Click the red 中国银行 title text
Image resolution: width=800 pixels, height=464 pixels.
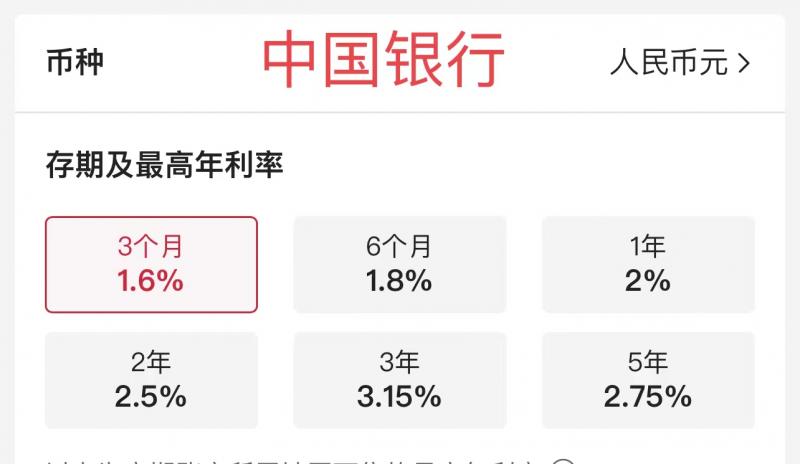pos(383,59)
